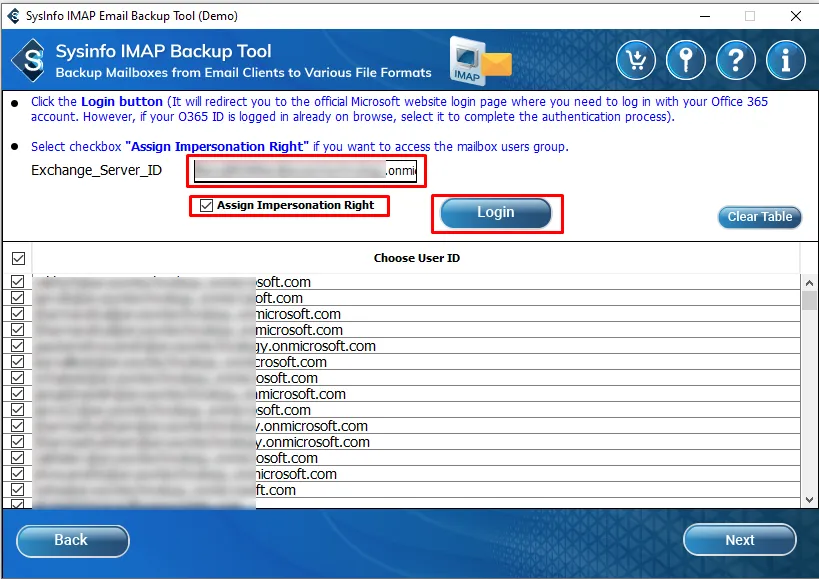The width and height of the screenshot is (819, 579).
Task: Close the SysInfo IMAP Backup window
Action: [x=795, y=16]
